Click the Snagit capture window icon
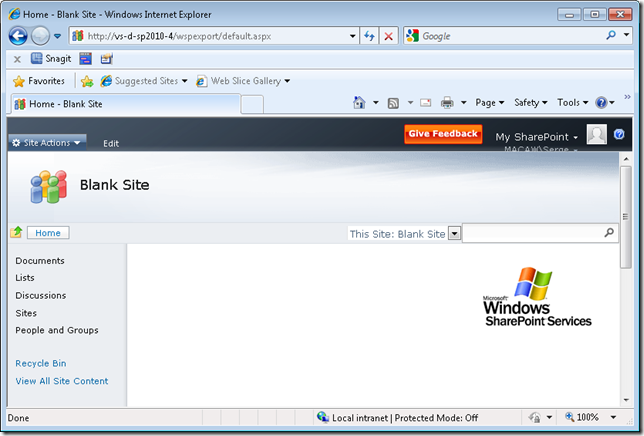Viewport: 644px width, 436px height. pos(85,59)
